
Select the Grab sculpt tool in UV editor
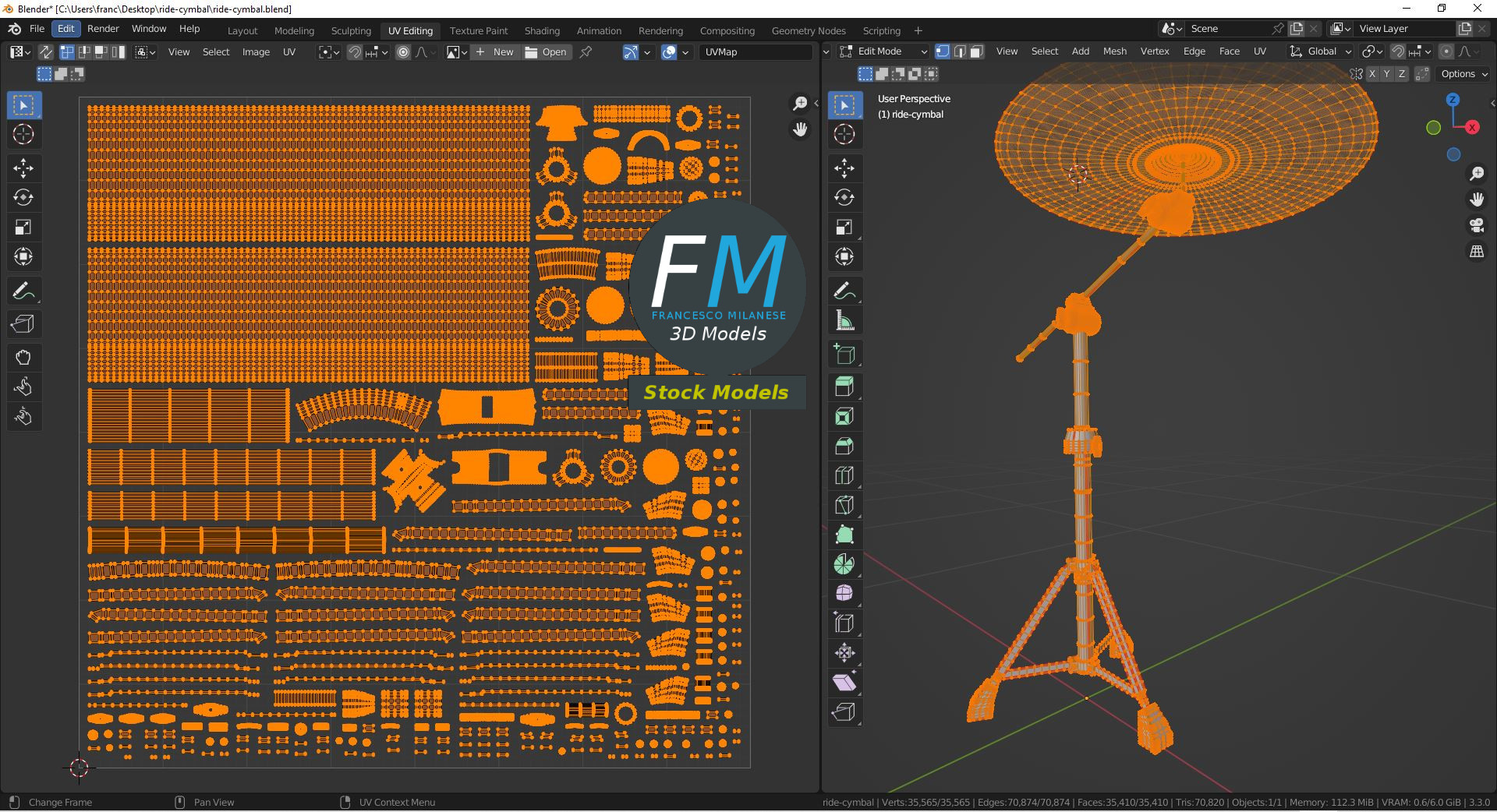[x=23, y=358]
